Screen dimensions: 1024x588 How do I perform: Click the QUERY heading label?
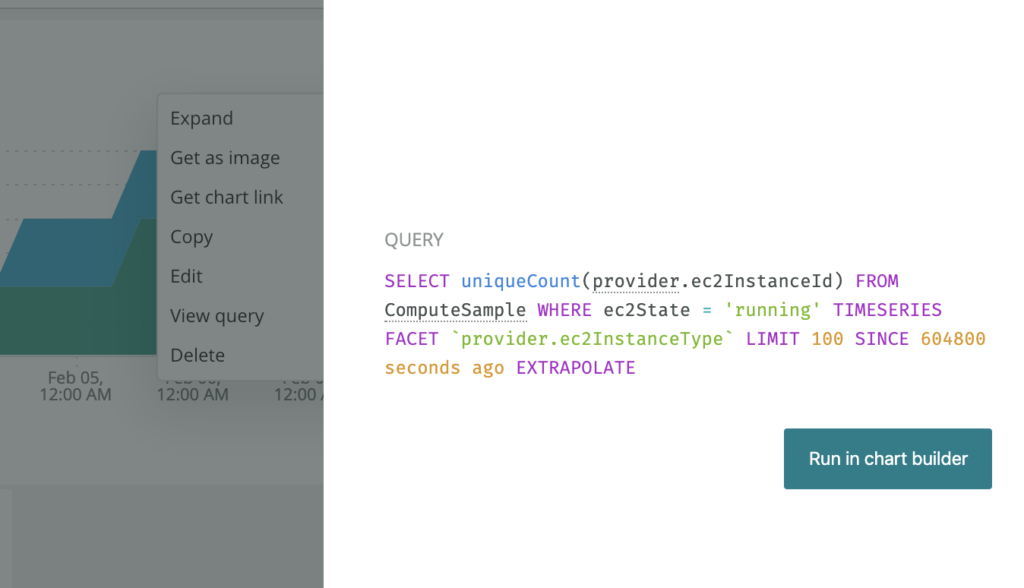[414, 240]
